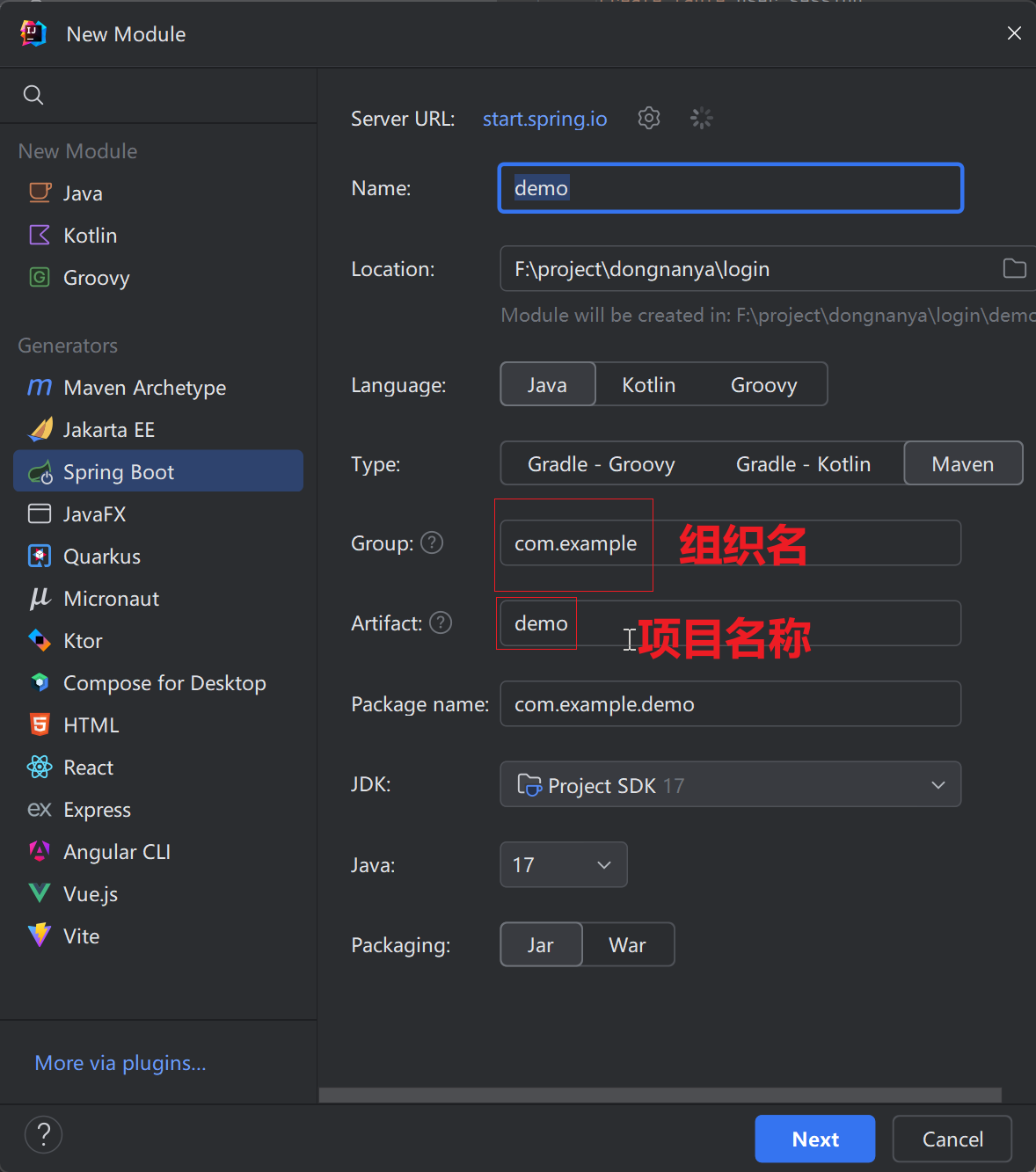Close the New Module dialog
The height and width of the screenshot is (1172, 1036).
tap(1014, 33)
